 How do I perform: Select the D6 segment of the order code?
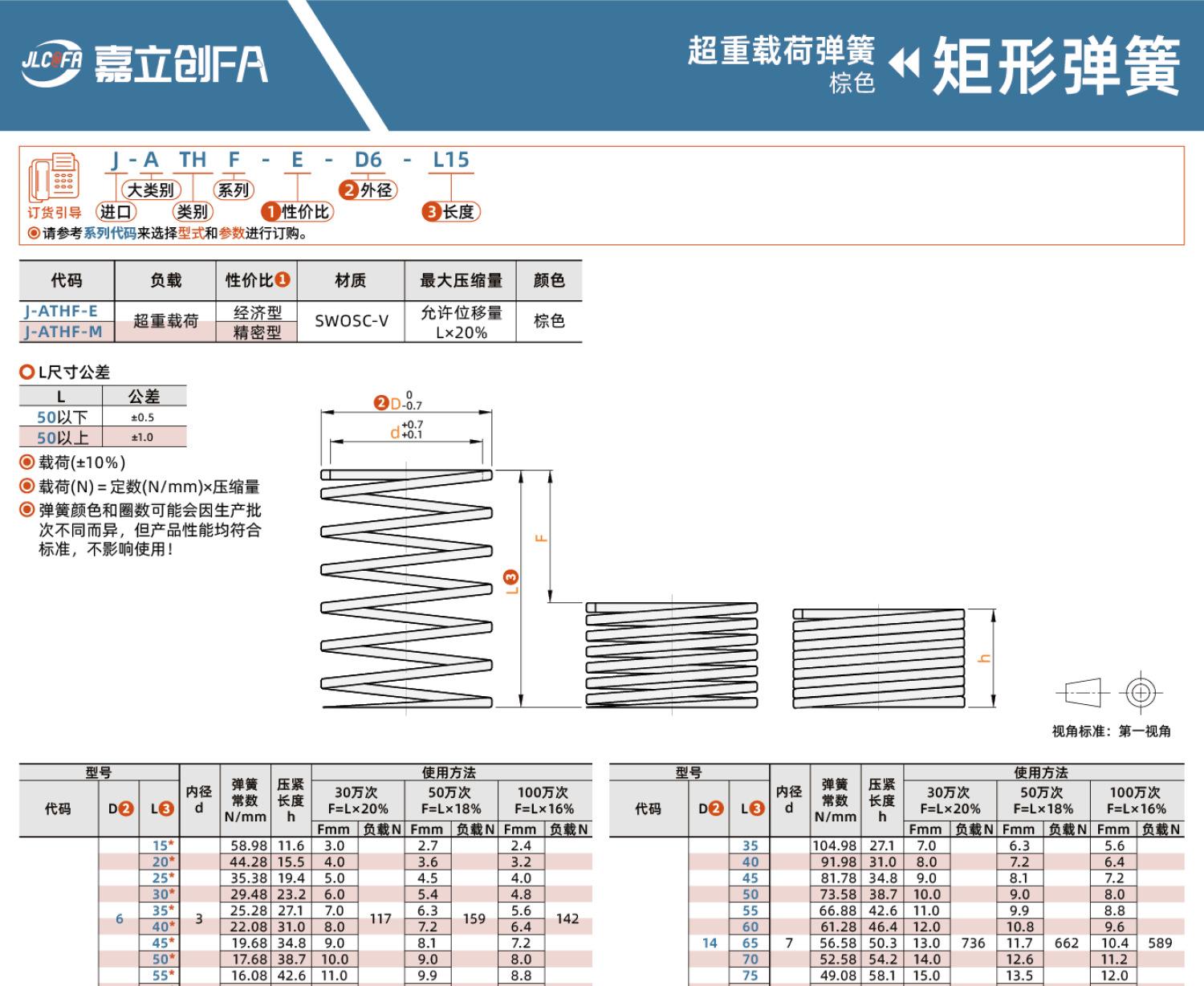[368, 160]
